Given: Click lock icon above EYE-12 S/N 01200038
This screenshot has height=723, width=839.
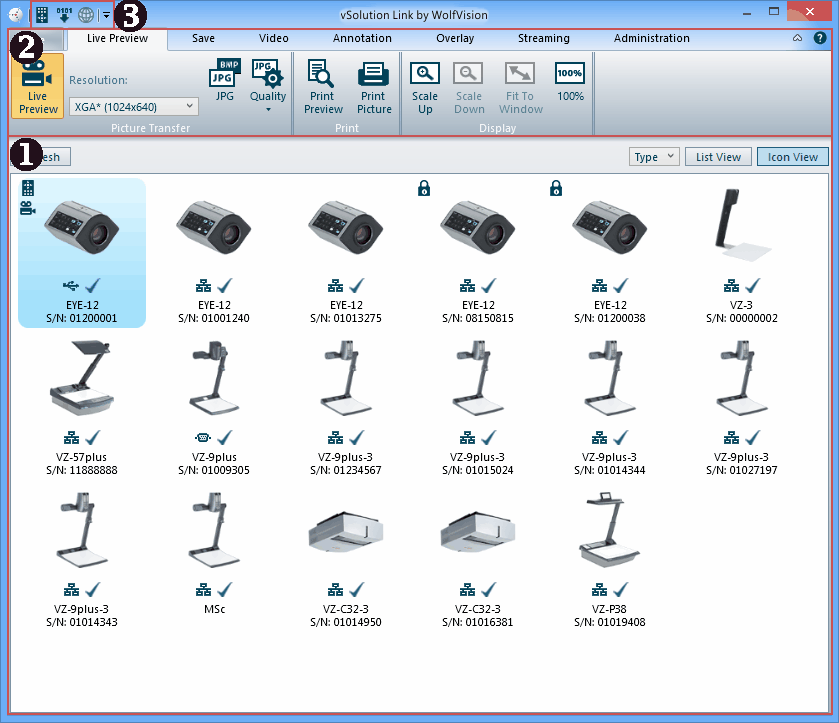Looking at the screenshot, I should (556, 188).
